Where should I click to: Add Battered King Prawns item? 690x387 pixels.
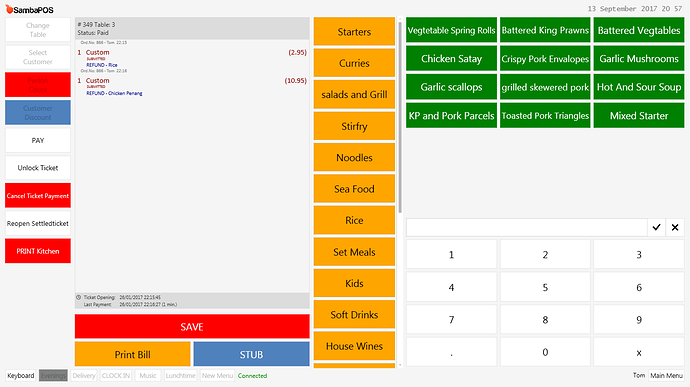coord(545,30)
